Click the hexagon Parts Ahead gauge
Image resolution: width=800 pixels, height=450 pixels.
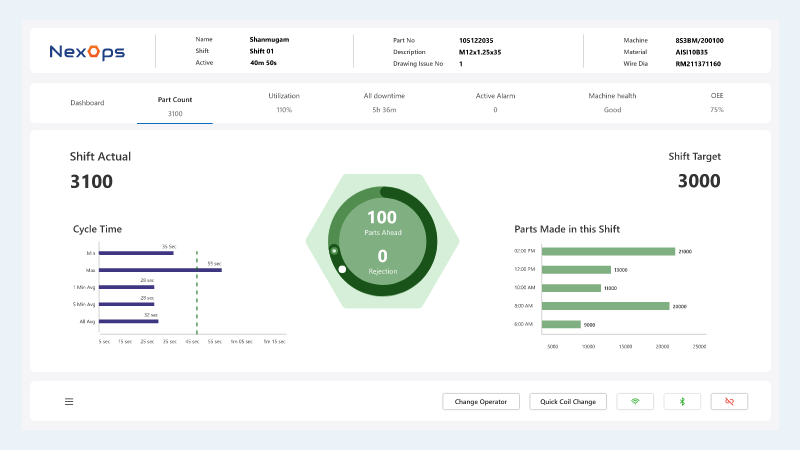point(382,240)
